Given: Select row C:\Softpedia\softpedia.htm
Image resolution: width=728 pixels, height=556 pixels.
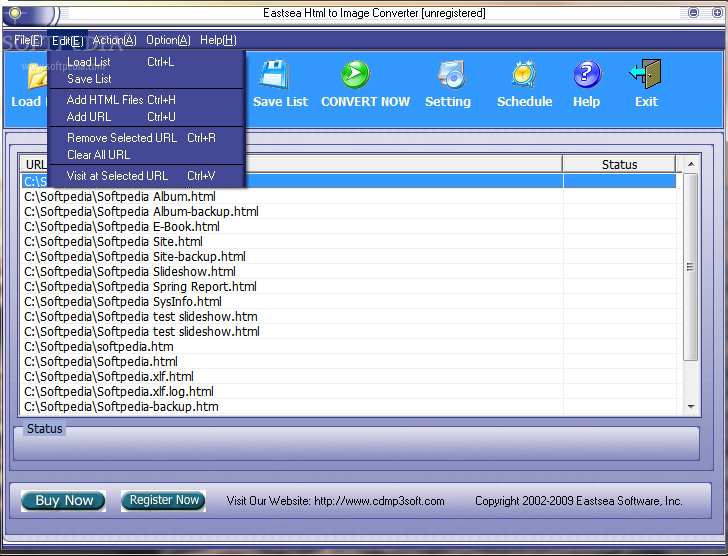Looking at the screenshot, I should [348, 347].
